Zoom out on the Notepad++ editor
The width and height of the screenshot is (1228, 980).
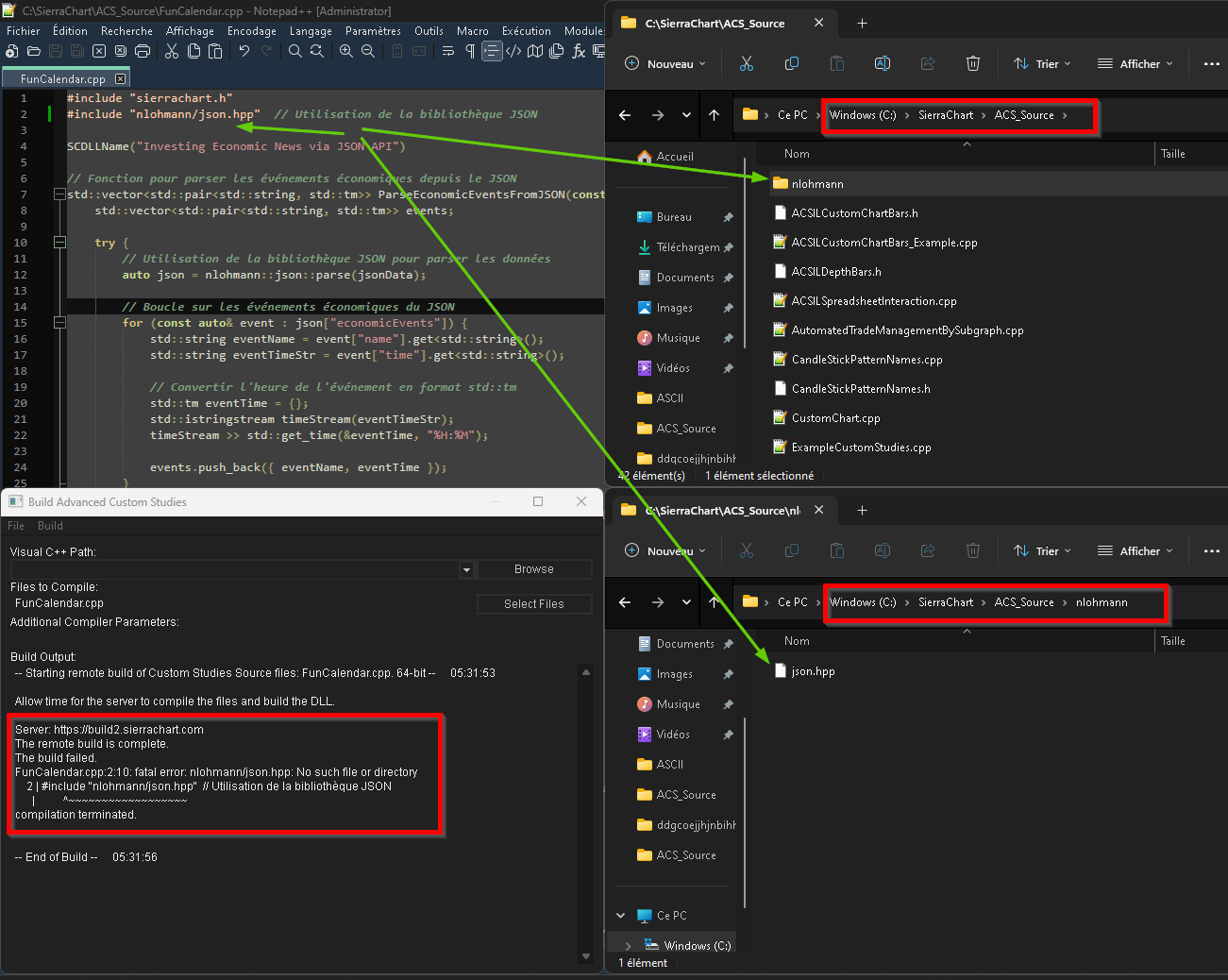[x=368, y=51]
